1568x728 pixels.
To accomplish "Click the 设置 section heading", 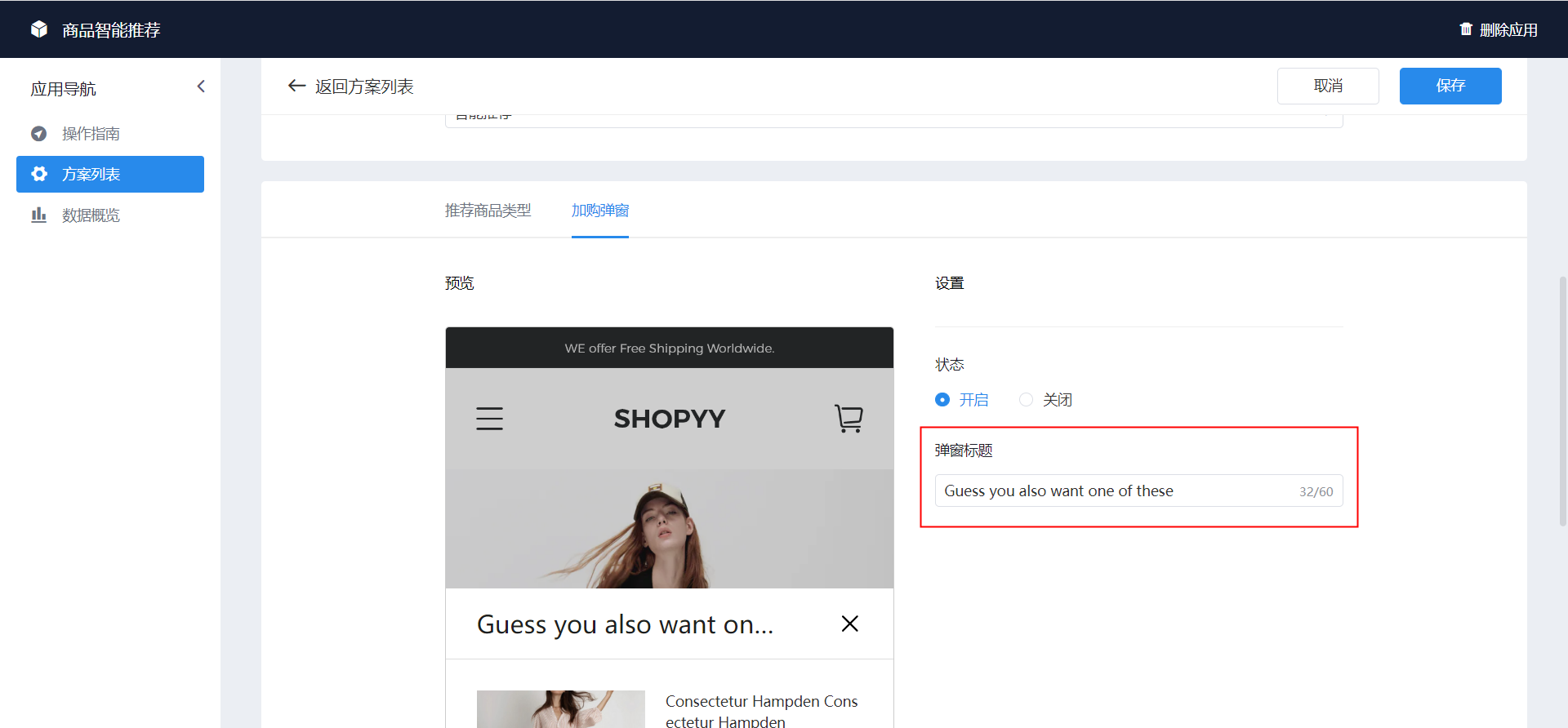I will [949, 283].
